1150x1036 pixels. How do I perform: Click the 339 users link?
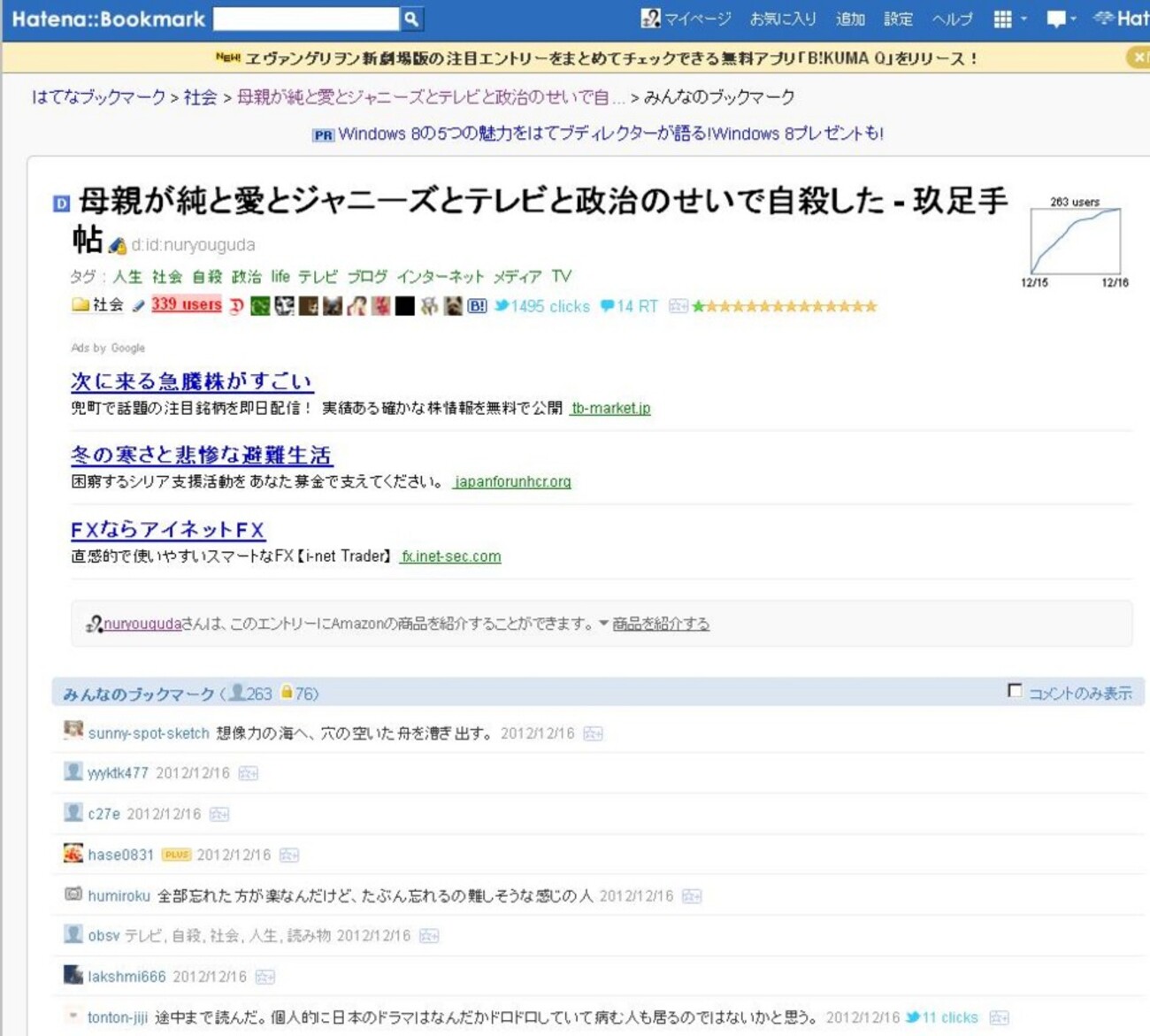click(186, 304)
